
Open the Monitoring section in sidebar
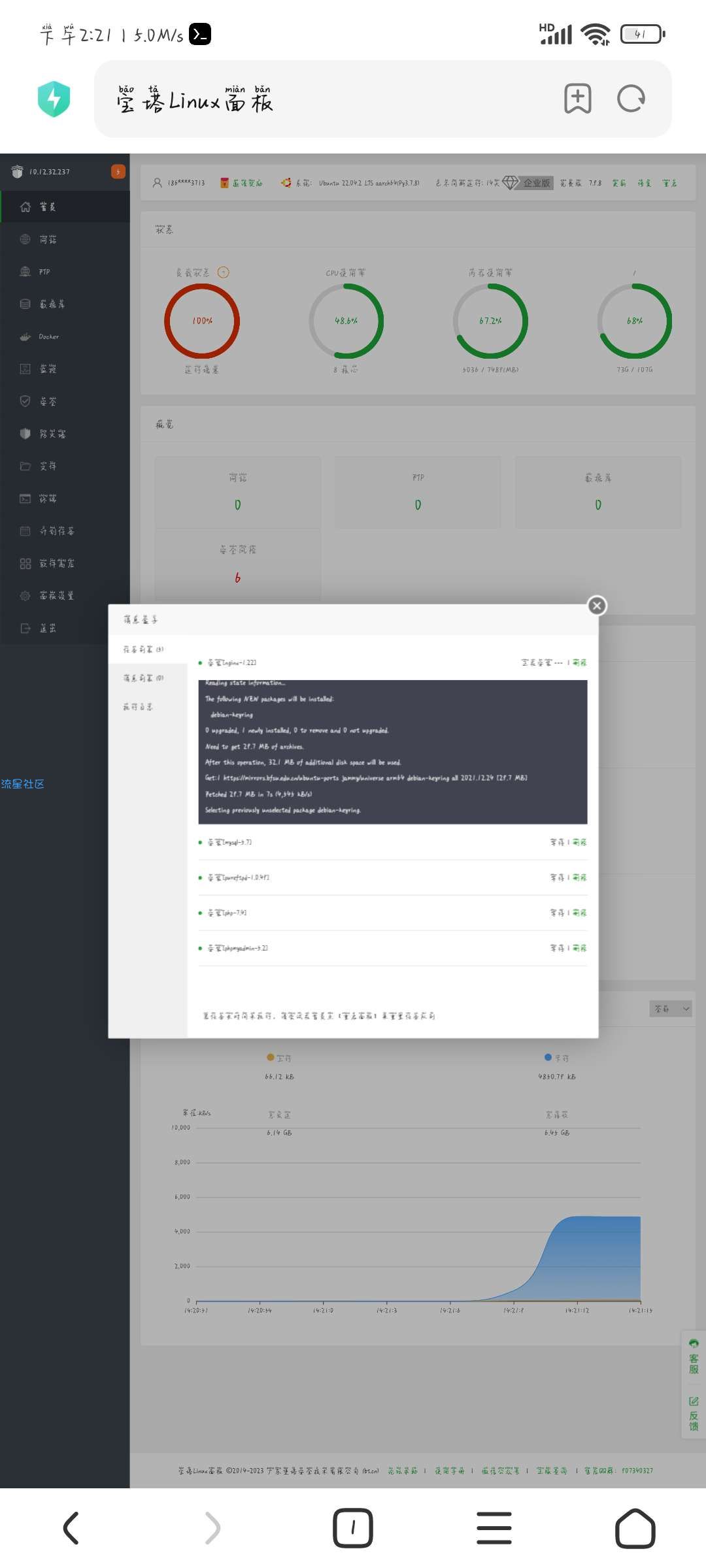(x=65, y=368)
